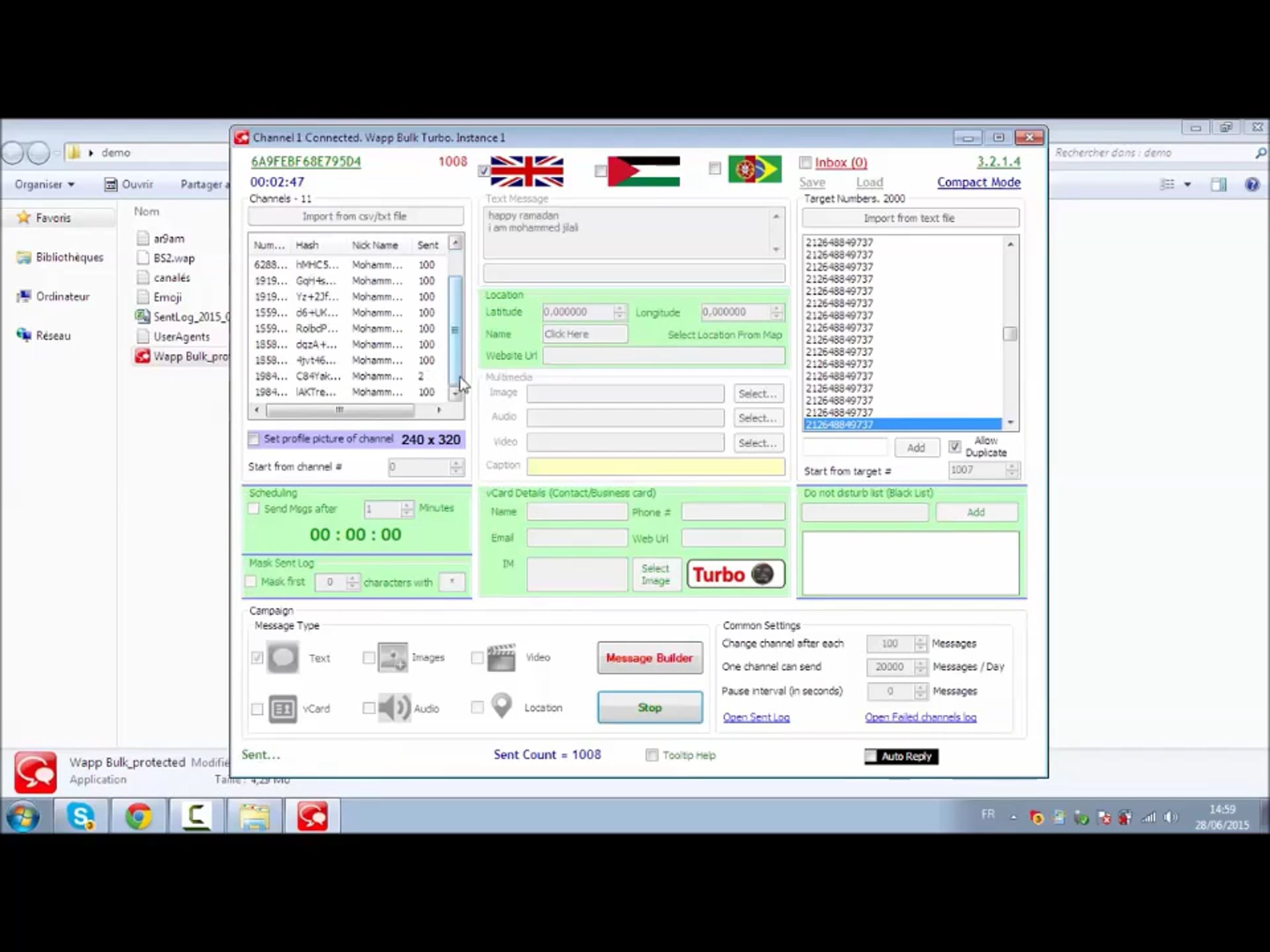Enable Send Msgs after checkbox
The height and width of the screenshot is (952, 1270).
(x=254, y=509)
